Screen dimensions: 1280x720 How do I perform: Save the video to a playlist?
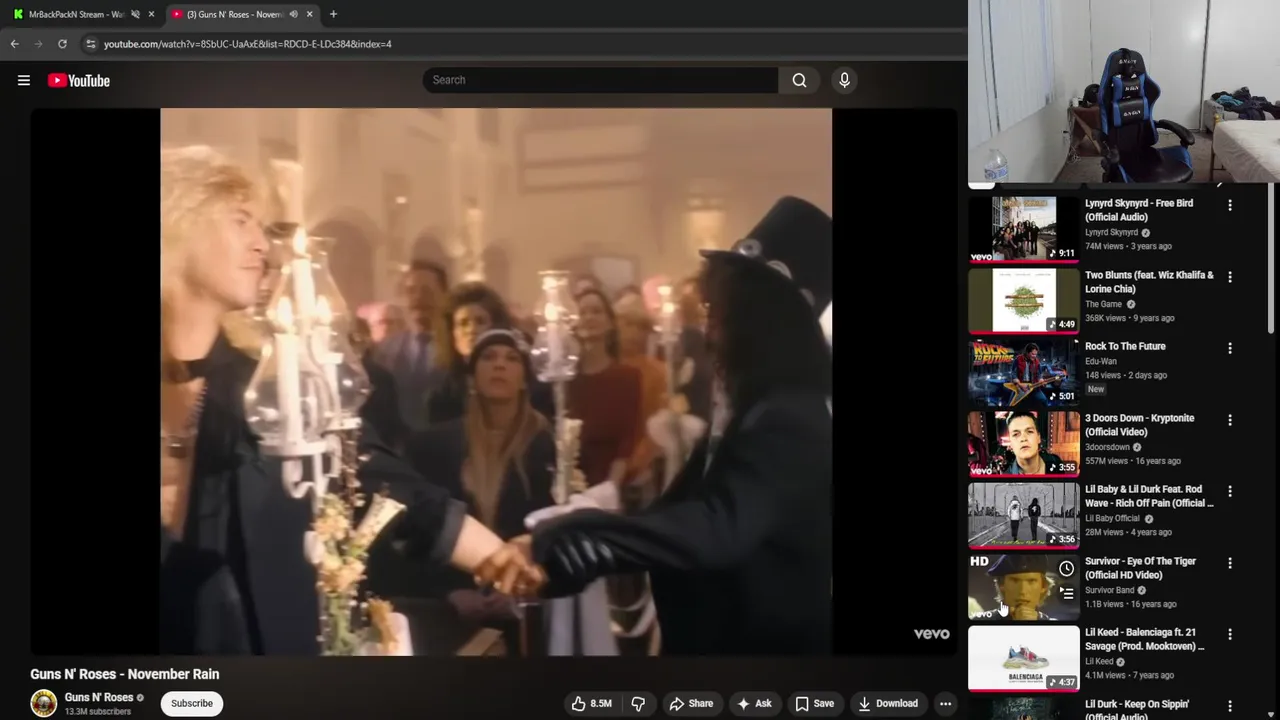pos(814,704)
